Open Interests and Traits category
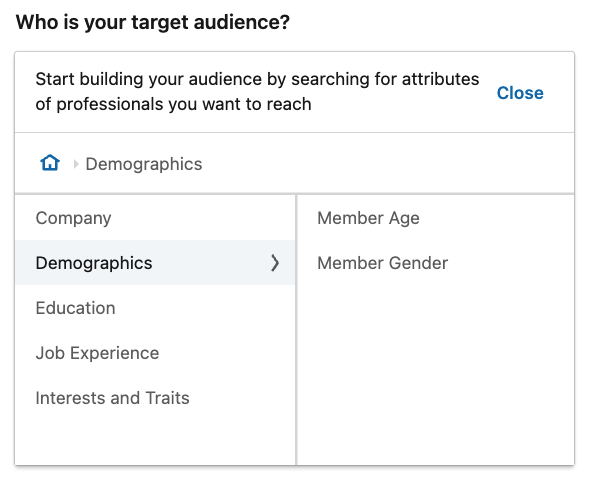 coord(155,398)
